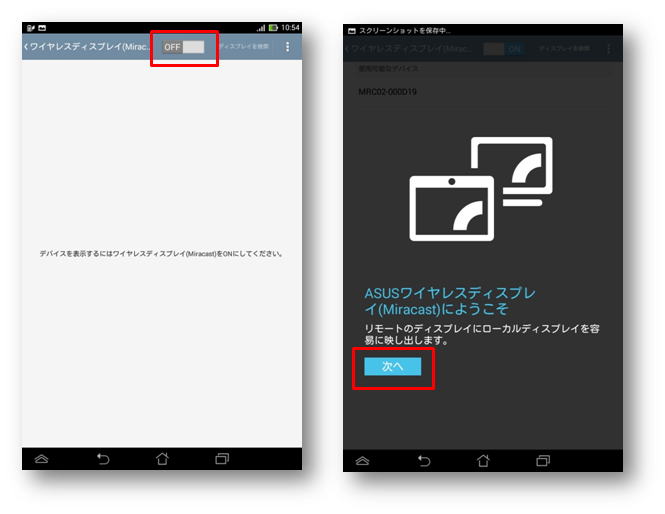Tap the デバイスを表示するには message in left screen
665x514 pixels.
click(161, 254)
